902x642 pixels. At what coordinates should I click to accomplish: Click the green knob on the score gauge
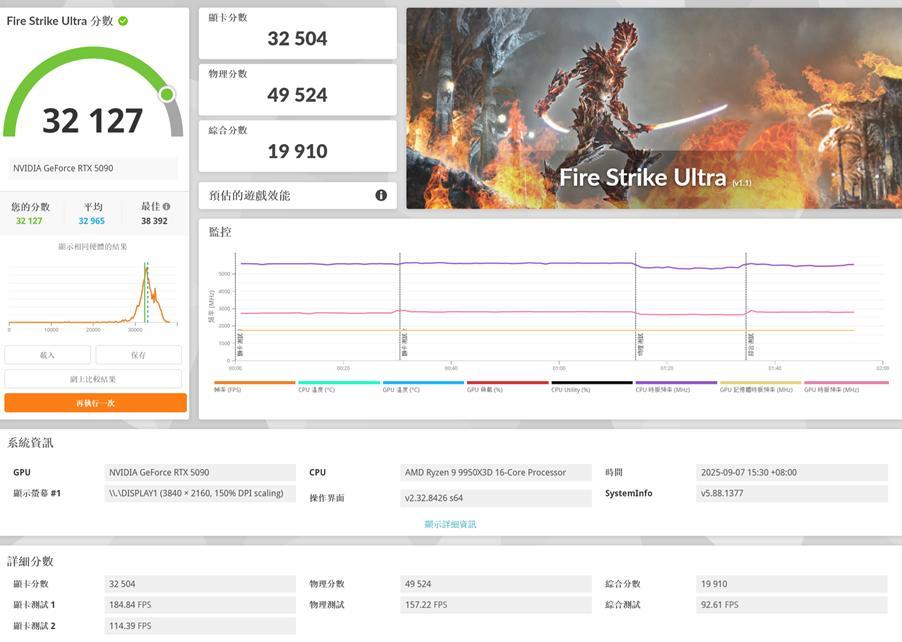click(x=166, y=94)
